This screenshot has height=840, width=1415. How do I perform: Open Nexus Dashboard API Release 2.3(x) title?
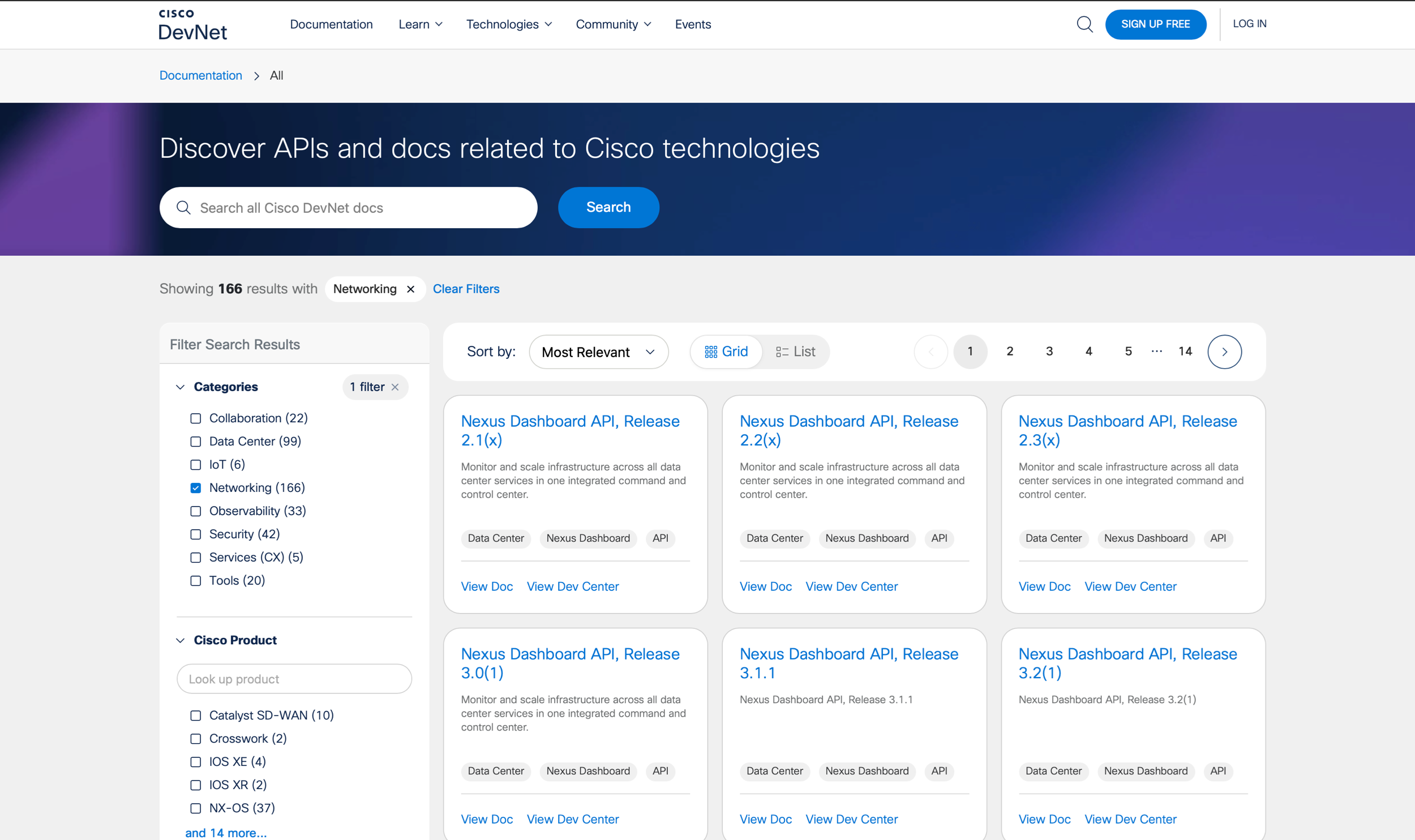click(1127, 430)
